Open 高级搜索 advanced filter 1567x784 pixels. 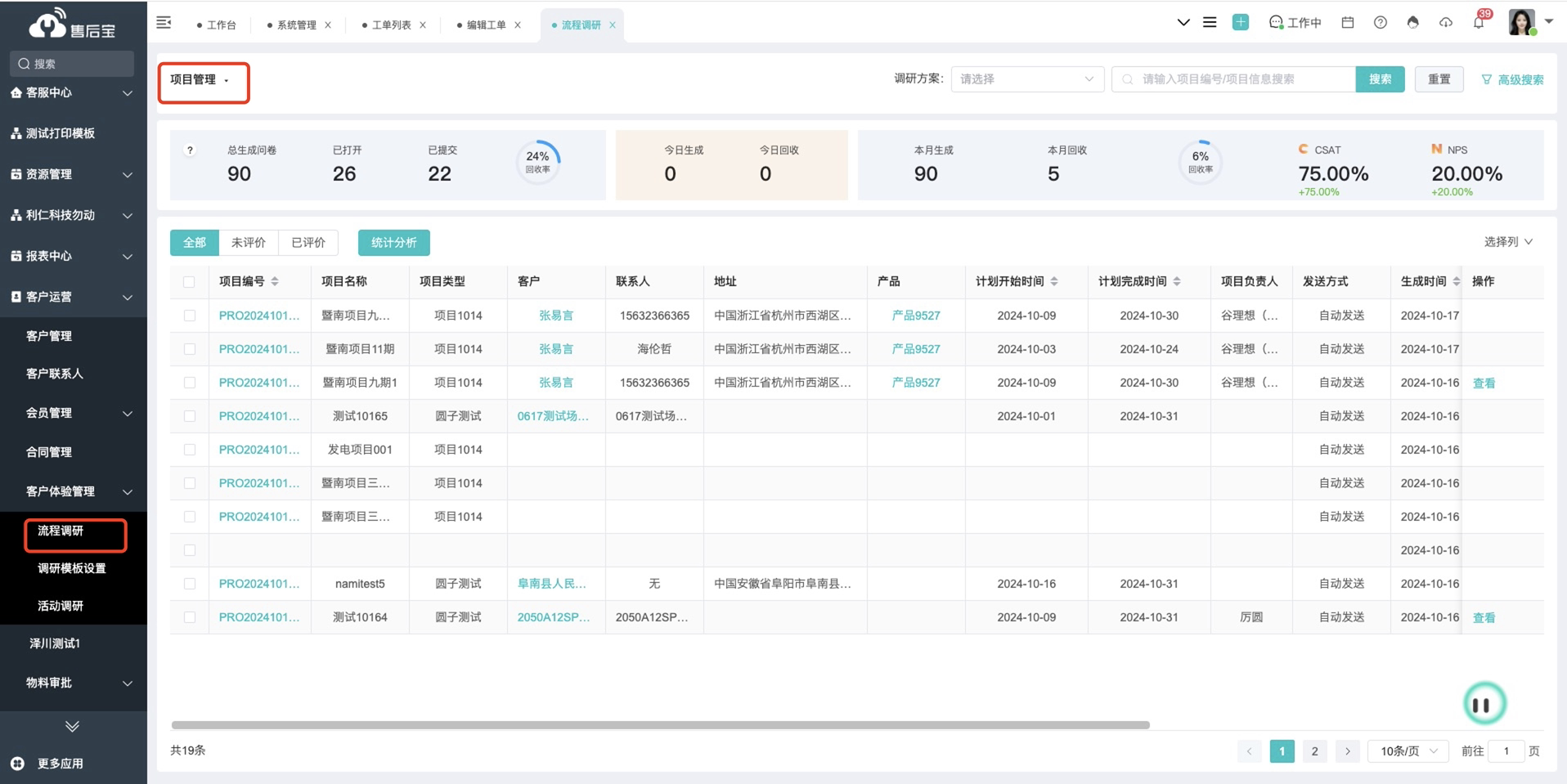tap(1512, 79)
